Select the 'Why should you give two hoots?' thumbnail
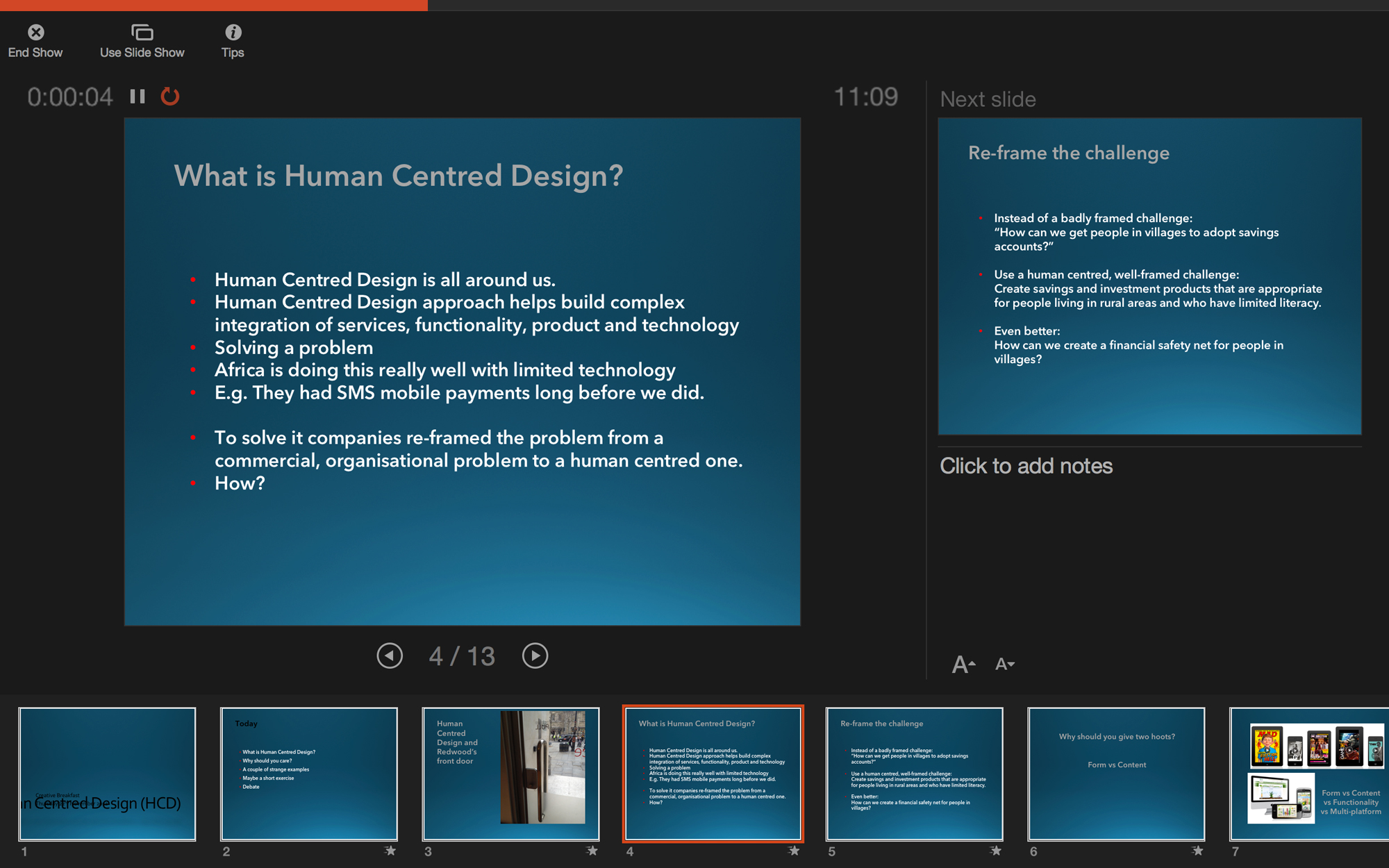 point(1116,774)
